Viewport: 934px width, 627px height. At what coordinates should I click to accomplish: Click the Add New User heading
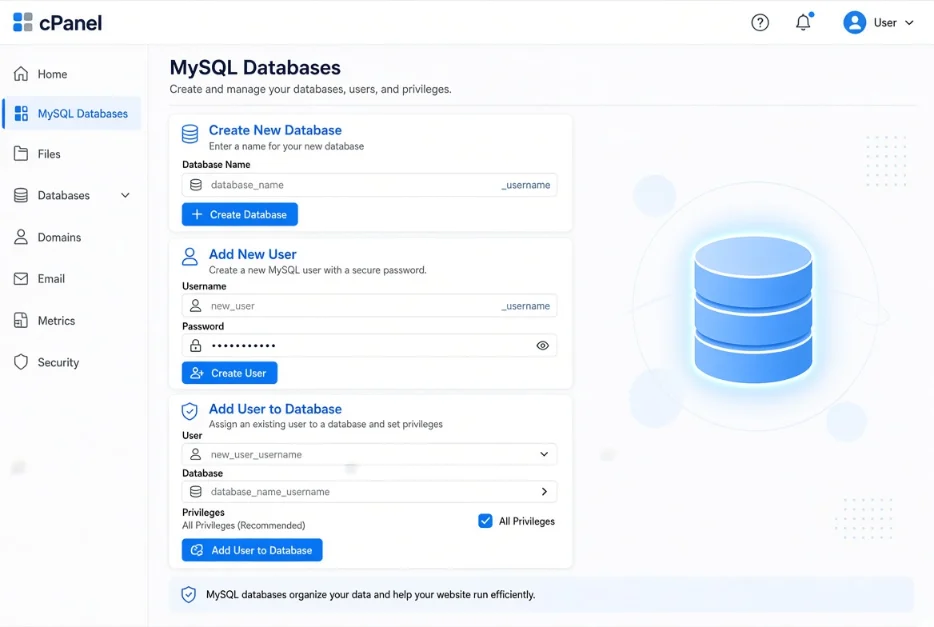[x=253, y=254]
